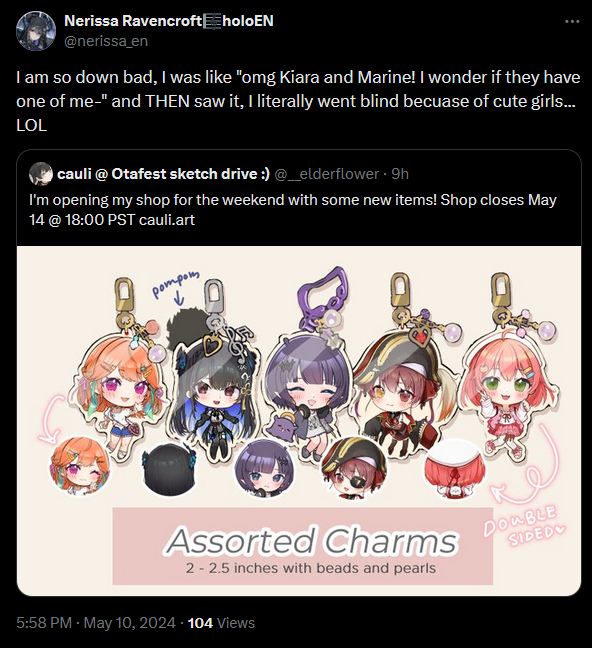Click the eyepatch pirate round charm
The width and height of the screenshot is (592, 648).
click(354, 467)
